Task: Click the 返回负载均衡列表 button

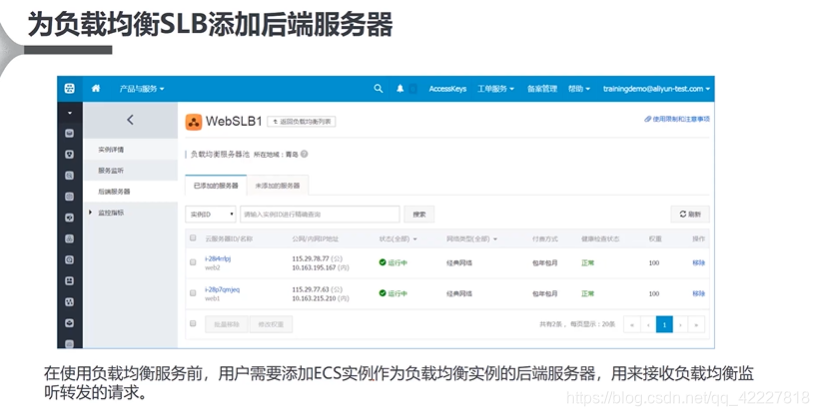Action: pyautogui.click(x=302, y=122)
